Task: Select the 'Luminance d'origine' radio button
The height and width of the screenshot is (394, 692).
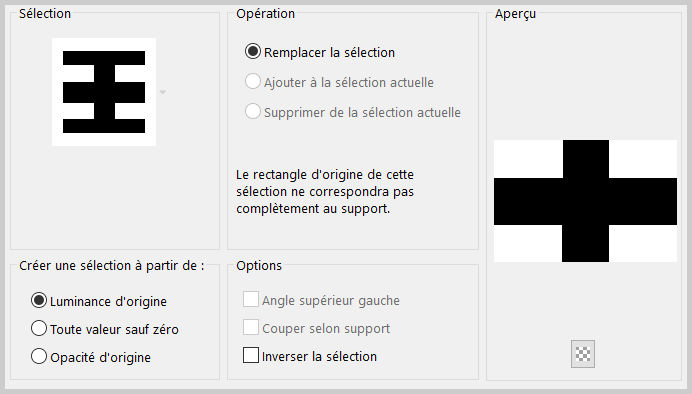Action: [39, 300]
